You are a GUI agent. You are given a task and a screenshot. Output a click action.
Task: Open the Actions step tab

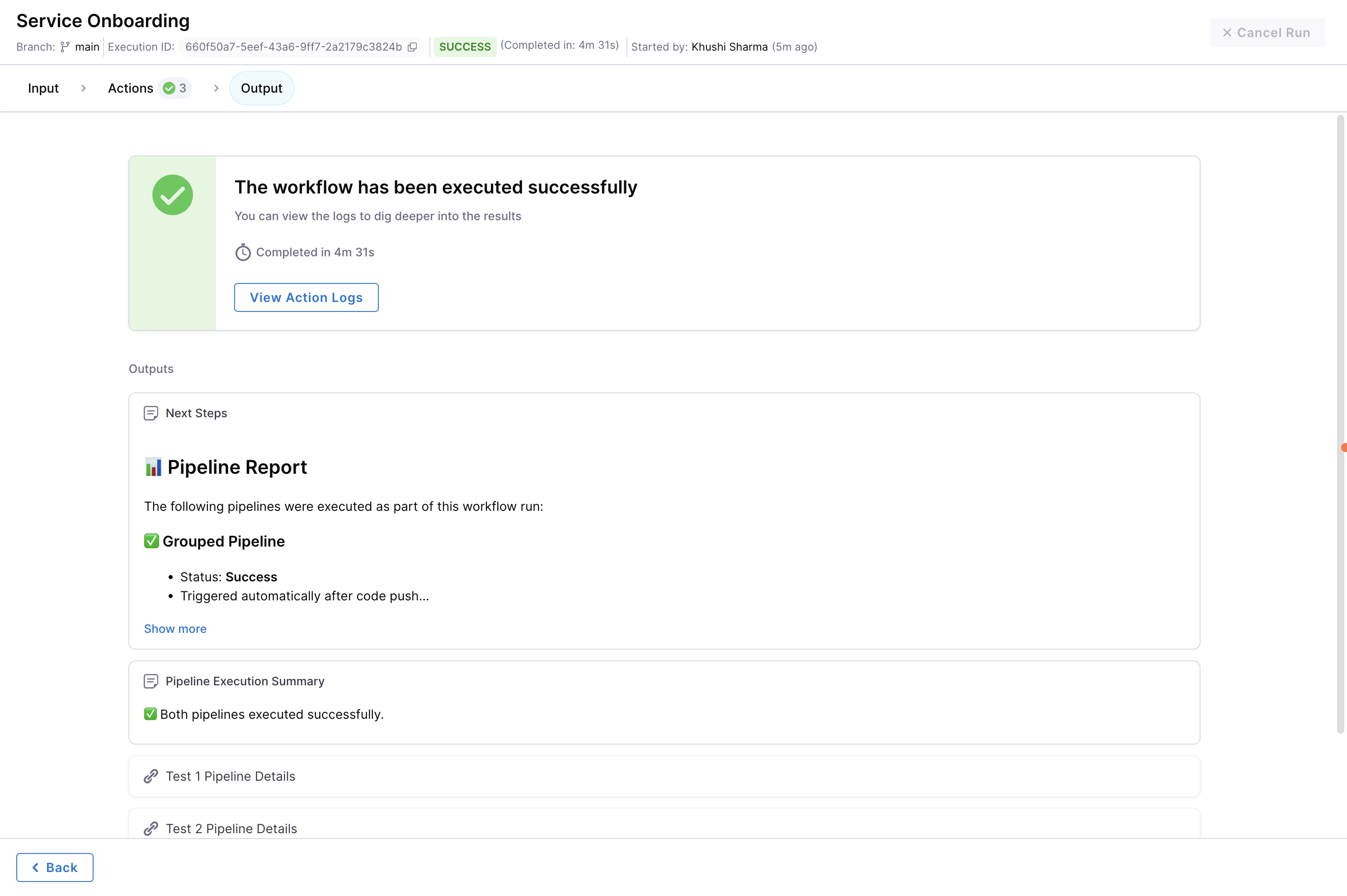point(131,88)
